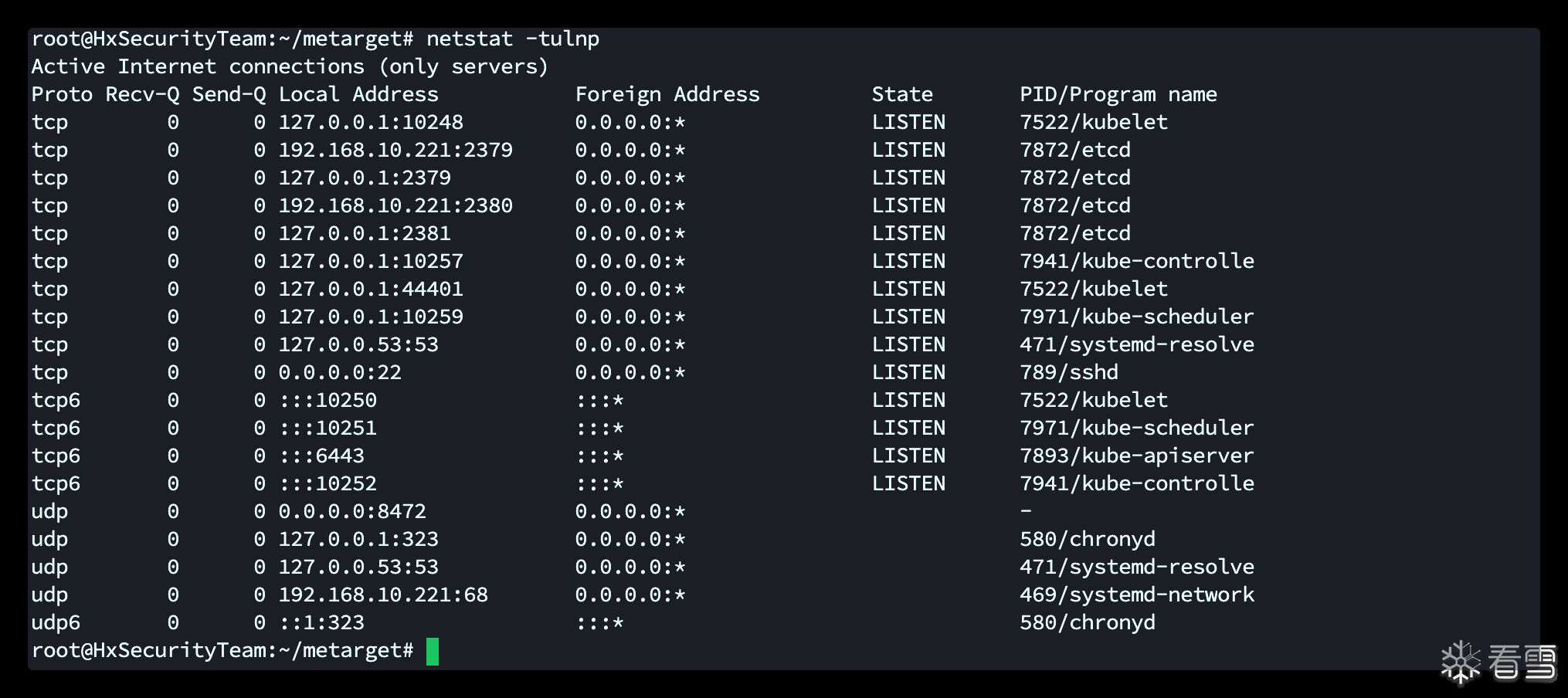Click the green terminal cursor block
The image size is (1568, 698).
[x=433, y=651]
